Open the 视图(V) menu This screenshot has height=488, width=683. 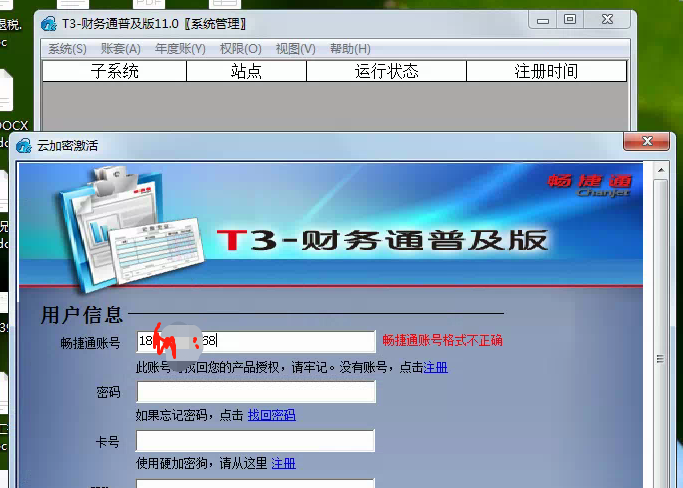tap(295, 49)
